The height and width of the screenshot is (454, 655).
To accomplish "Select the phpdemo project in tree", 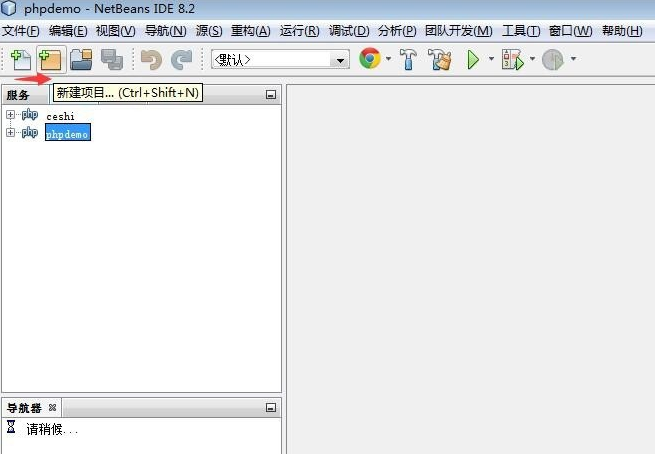I will 68,132.
